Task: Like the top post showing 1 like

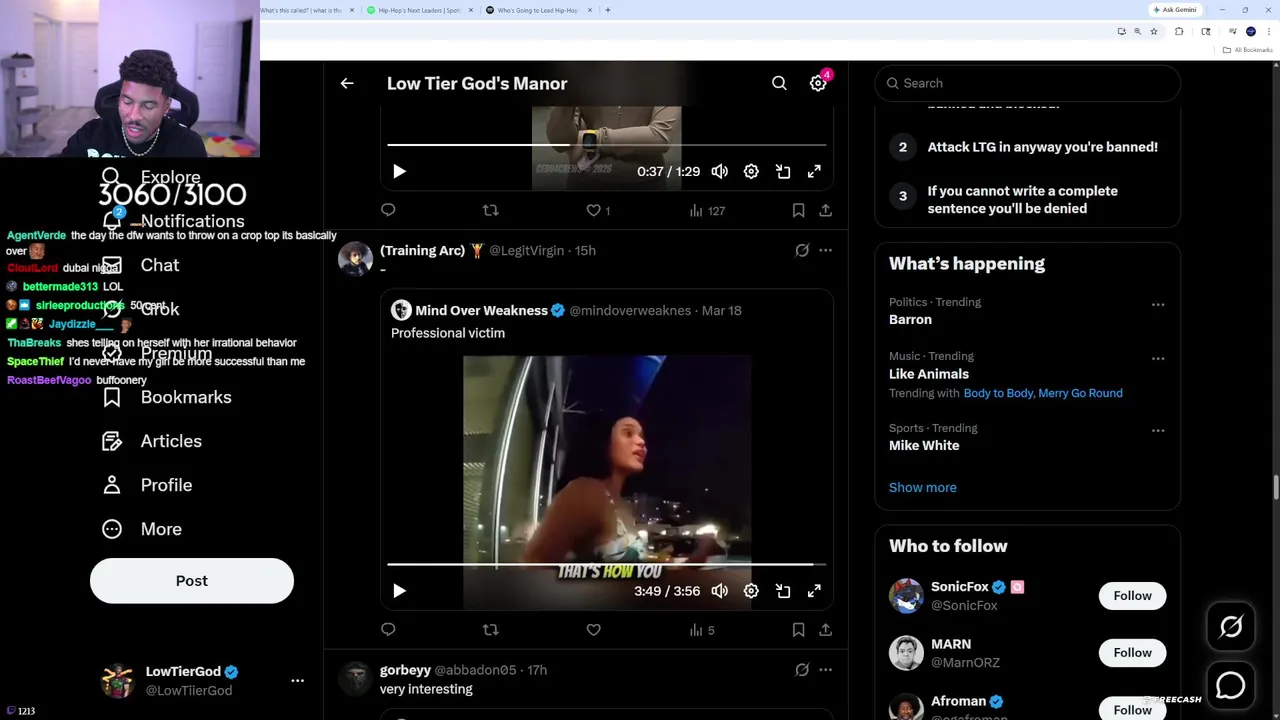Action: 598,210
